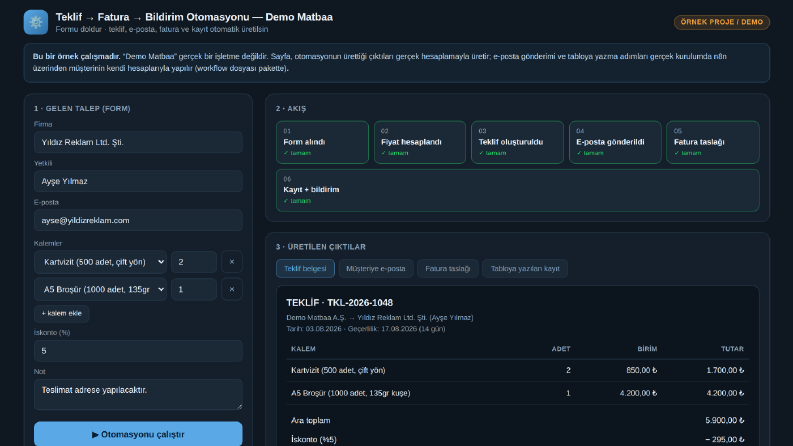Click the 850,00 ₺ unit price cell
The width and height of the screenshot is (793, 446).
pos(641,370)
